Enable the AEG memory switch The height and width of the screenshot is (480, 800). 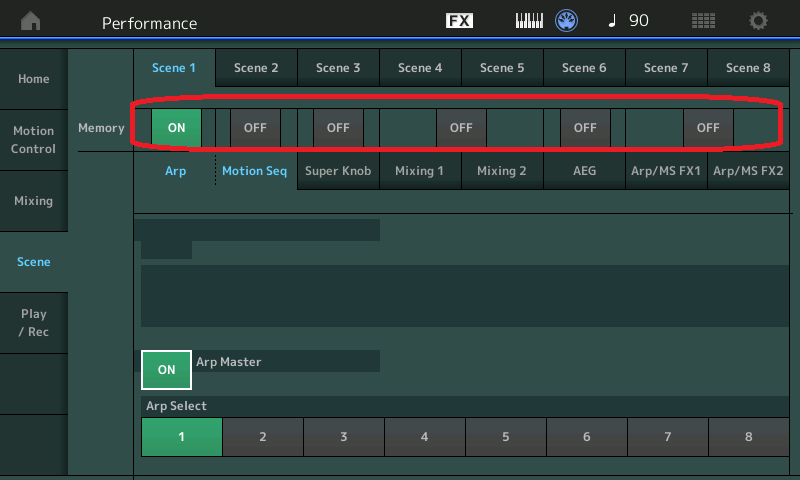[585, 128]
